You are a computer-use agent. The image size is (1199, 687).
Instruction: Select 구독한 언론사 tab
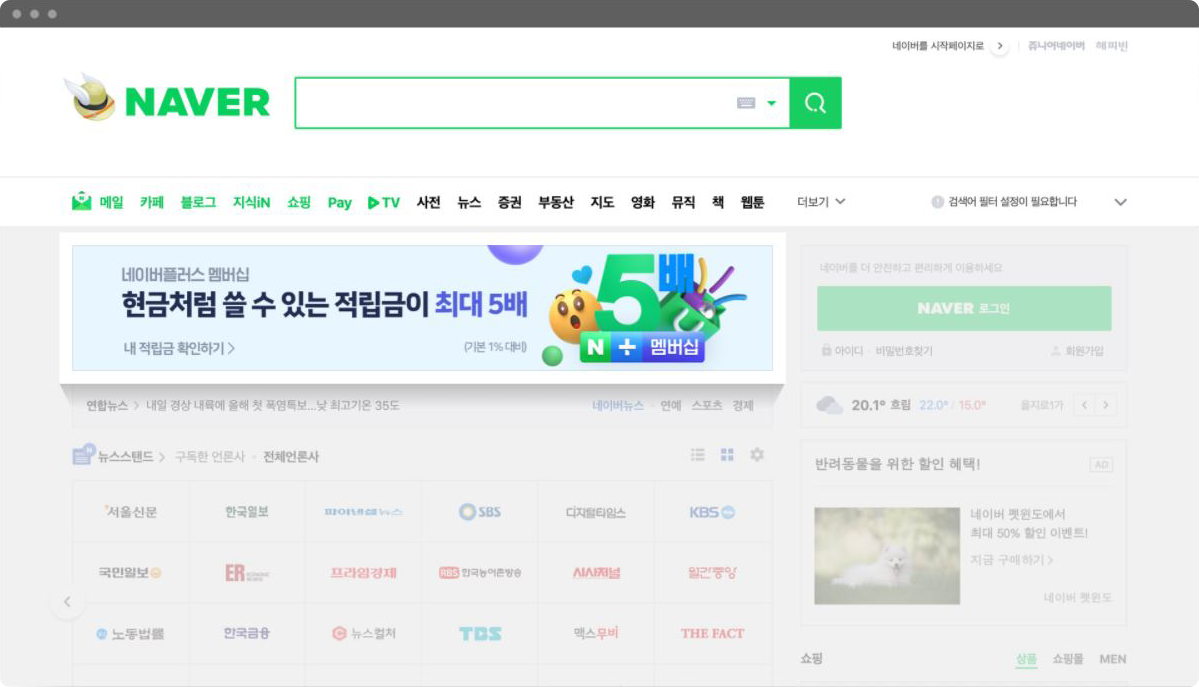pyautogui.click(x=210, y=457)
